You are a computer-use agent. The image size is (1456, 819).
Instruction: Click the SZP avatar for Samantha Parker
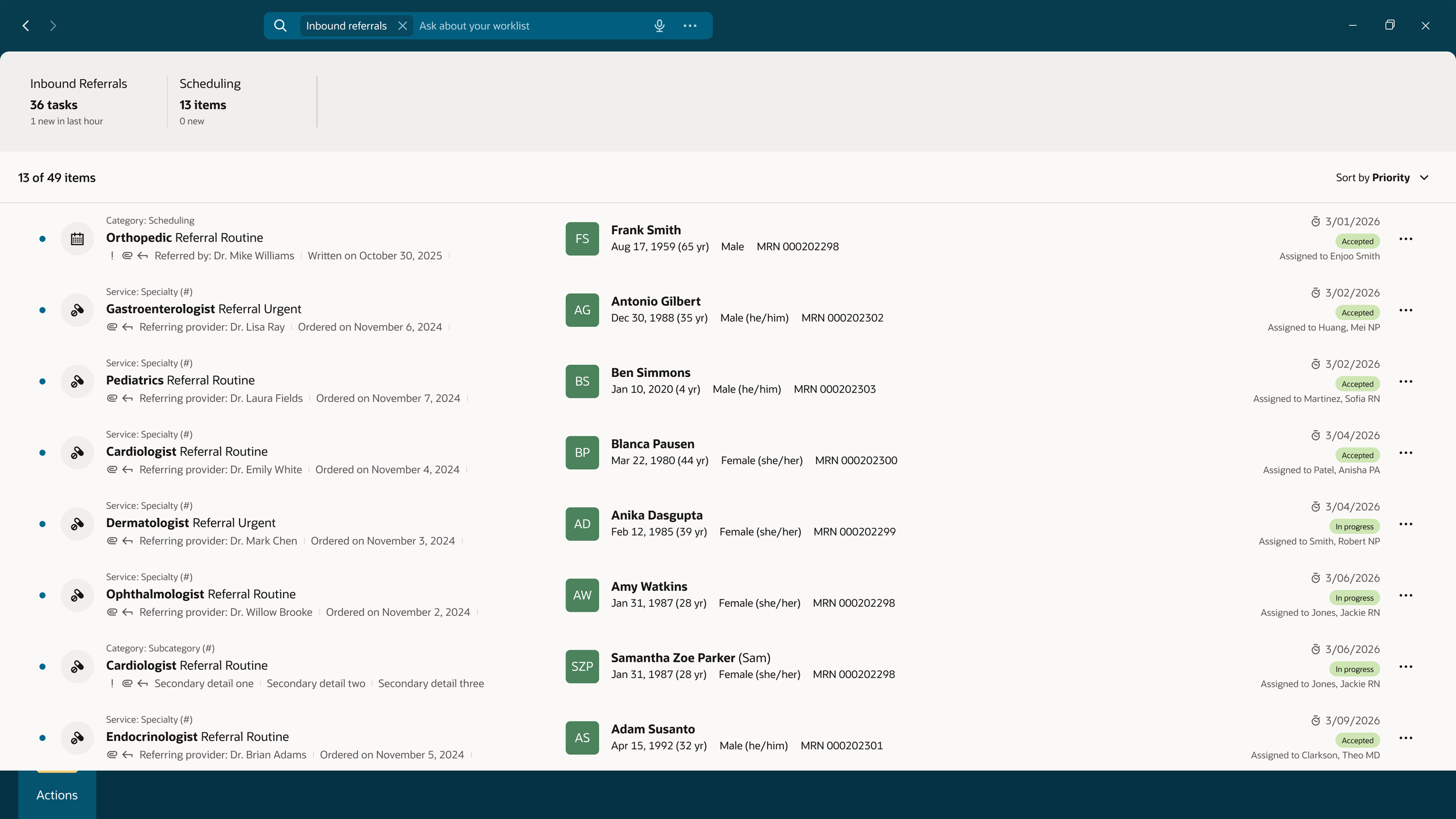(582, 666)
